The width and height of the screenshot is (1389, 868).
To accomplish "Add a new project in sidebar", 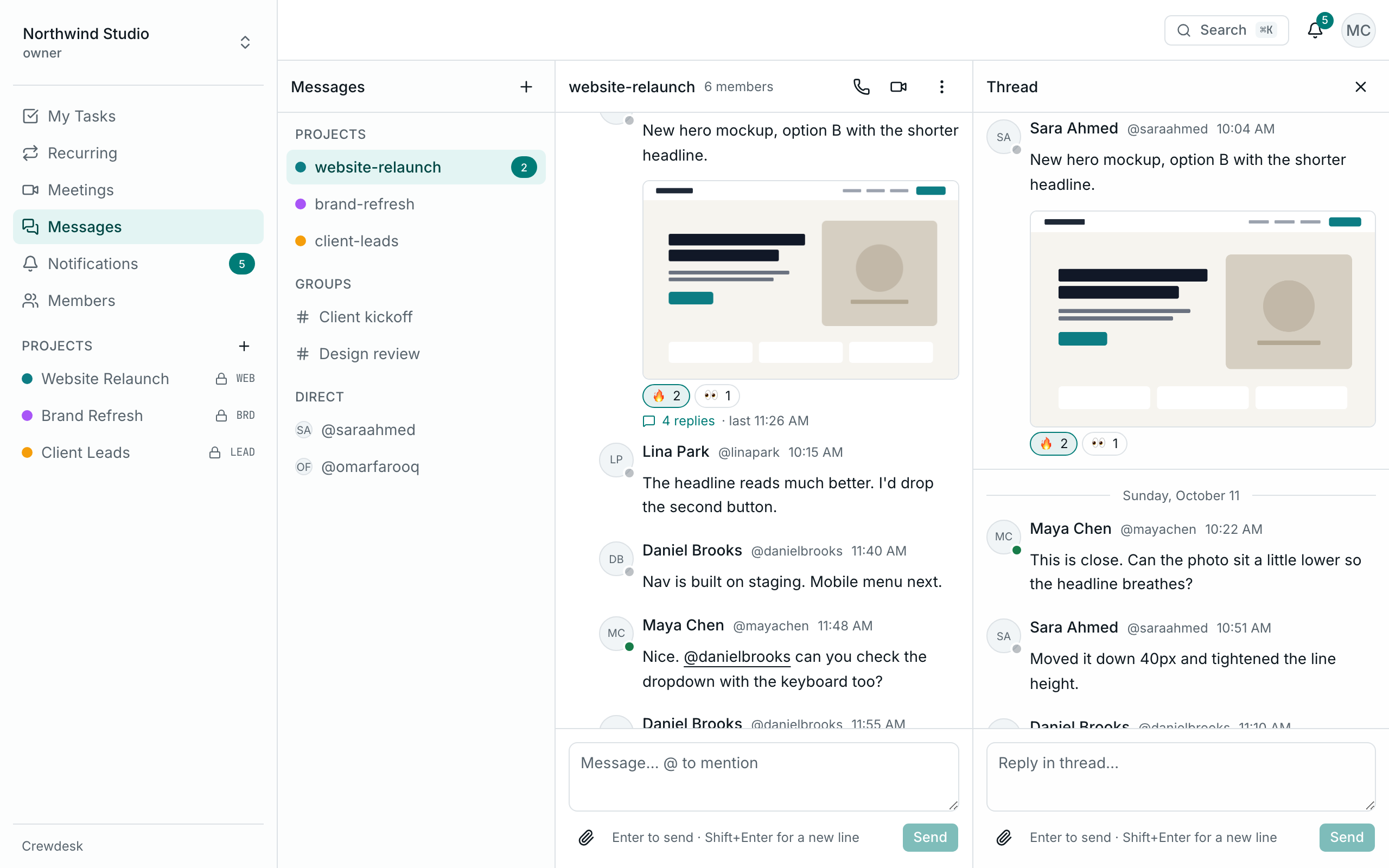I will [x=244, y=346].
